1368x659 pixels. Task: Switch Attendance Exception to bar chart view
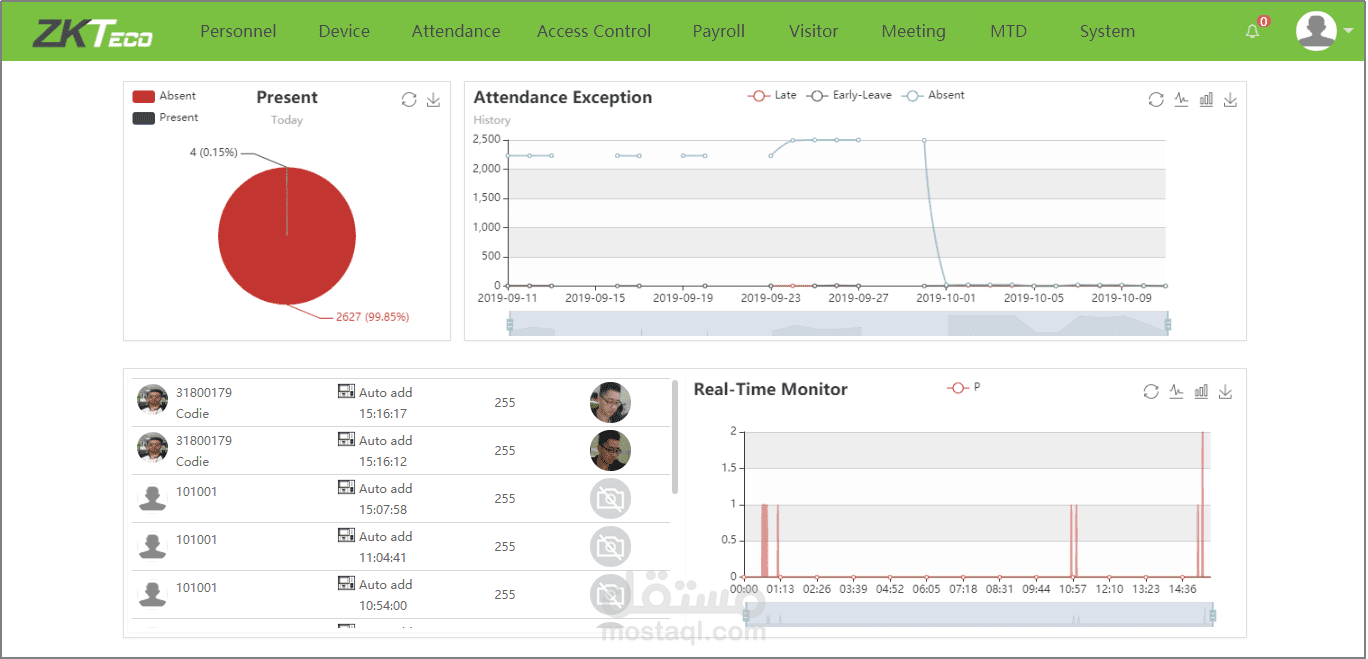[1206, 99]
